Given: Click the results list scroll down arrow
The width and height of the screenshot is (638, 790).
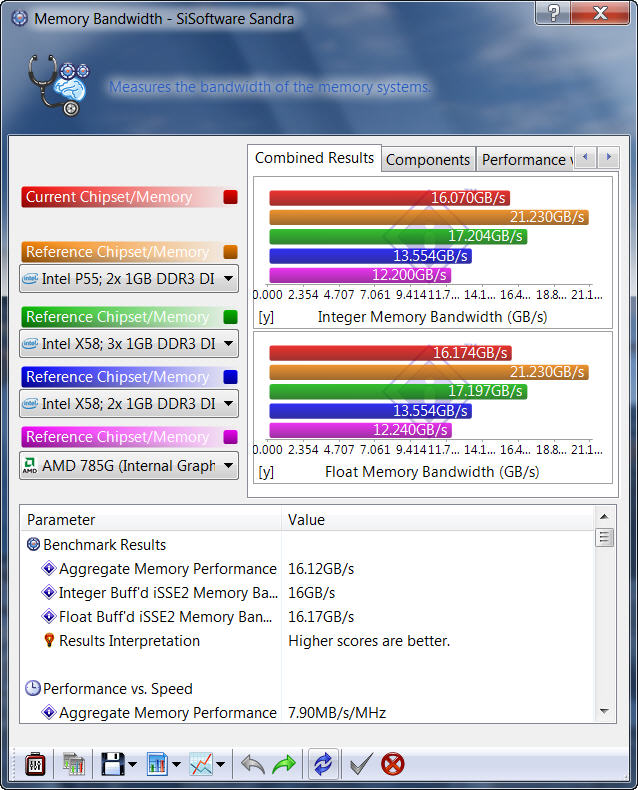Looking at the screenshot, I should [x=604, y=711].
